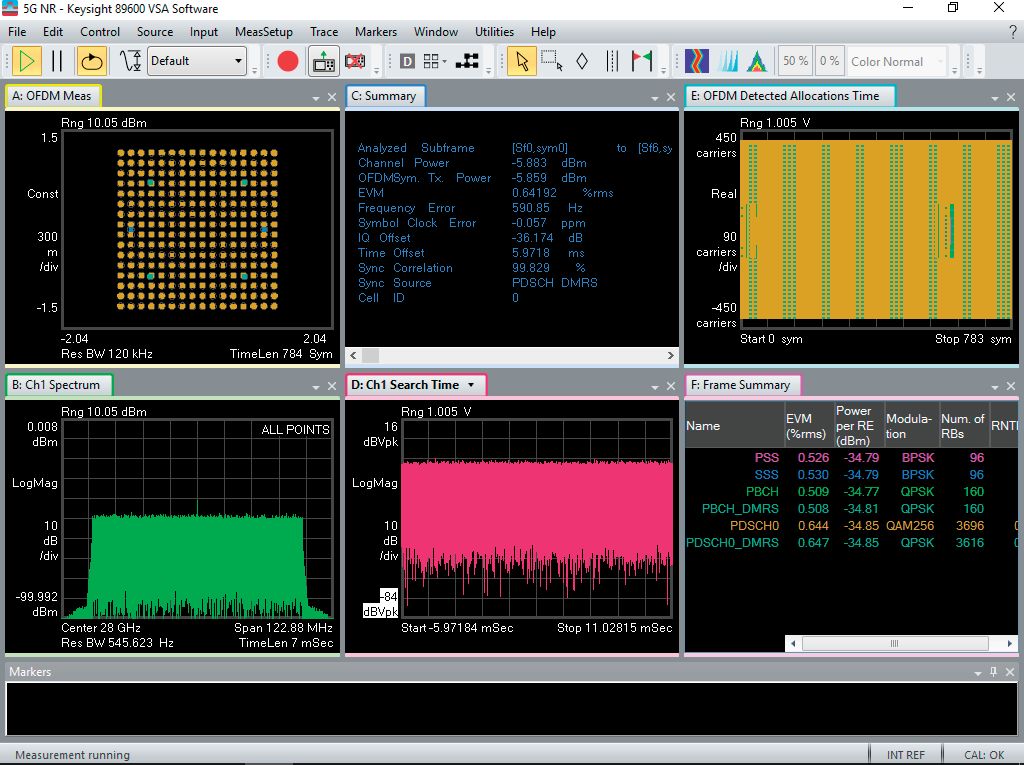The width and height of the screenshot is (1024, 765).
Task: Click the red-green band power flags icon
Action: (x=642, y=61)
